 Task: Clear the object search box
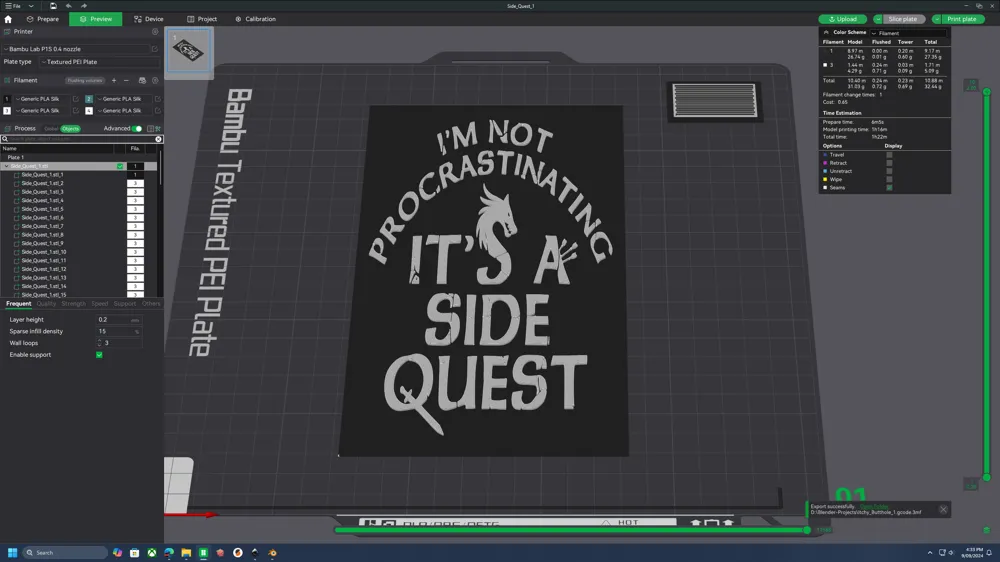(x=158, y=139)
